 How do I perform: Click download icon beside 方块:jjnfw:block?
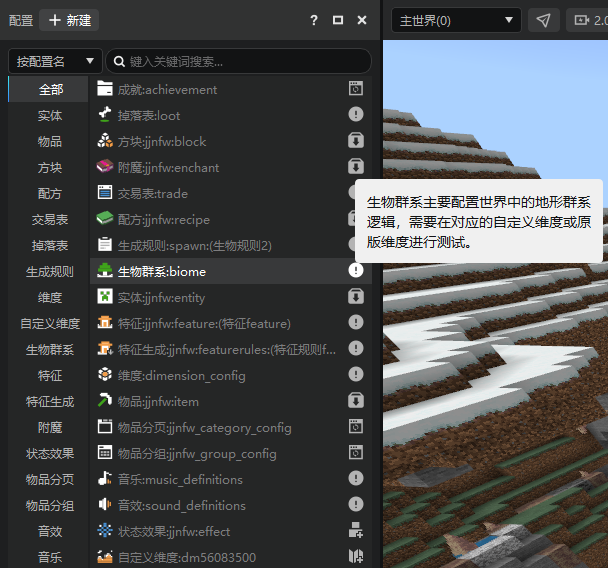356,141
